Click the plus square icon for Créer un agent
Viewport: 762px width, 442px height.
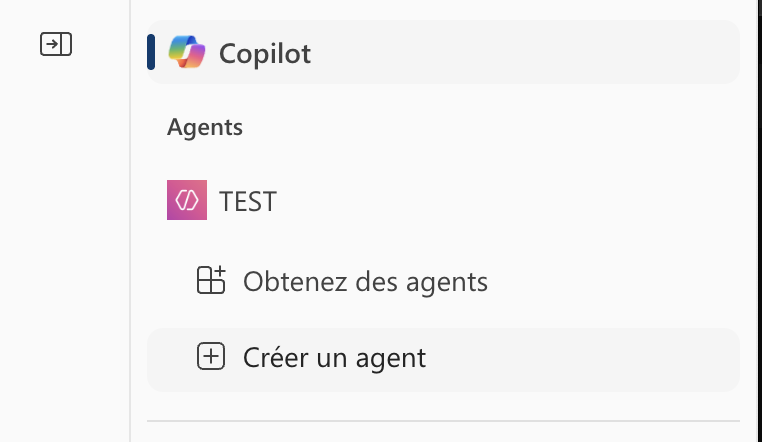tap(211, 357)
